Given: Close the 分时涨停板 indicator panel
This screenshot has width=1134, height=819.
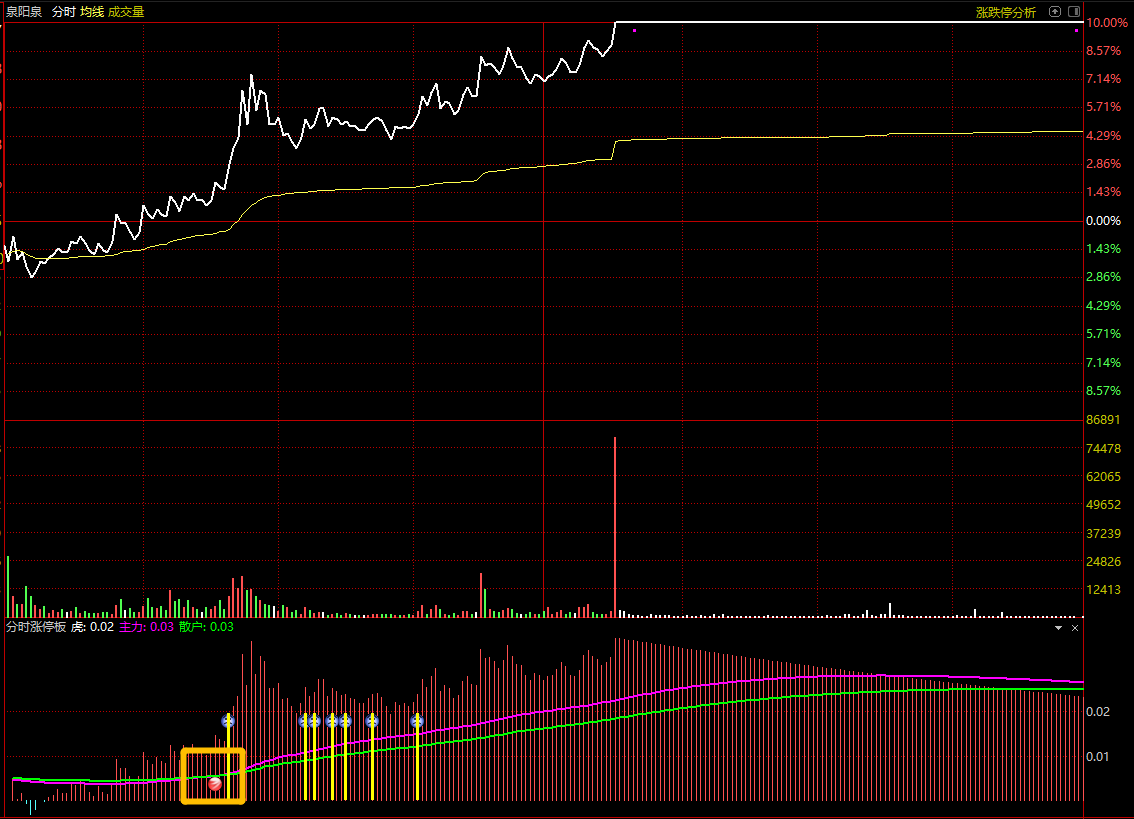Looking at the screenshot, I should (1075, 628).
